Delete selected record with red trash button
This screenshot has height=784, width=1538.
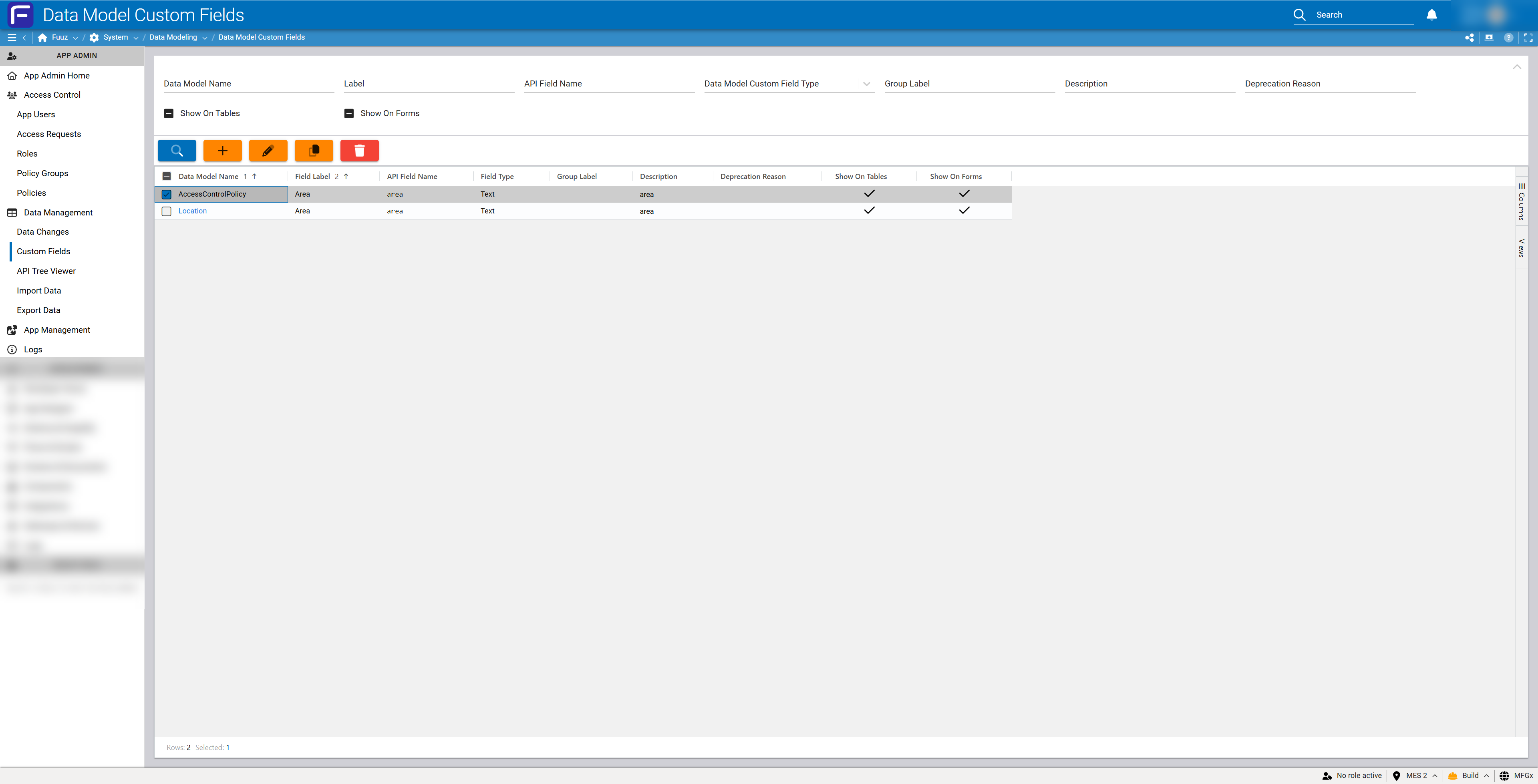tap(359, 151)
